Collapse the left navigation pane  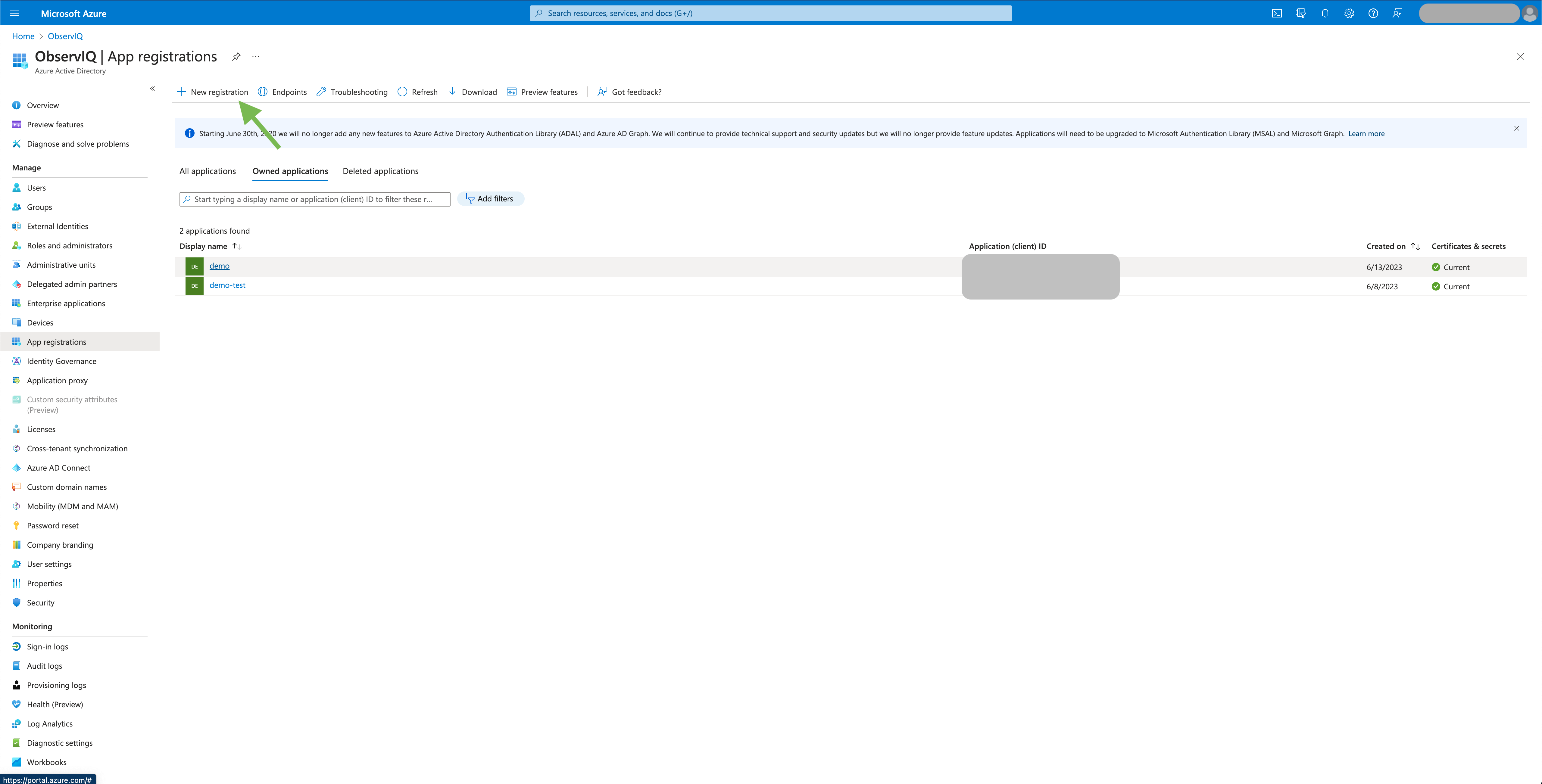point(152,88)
